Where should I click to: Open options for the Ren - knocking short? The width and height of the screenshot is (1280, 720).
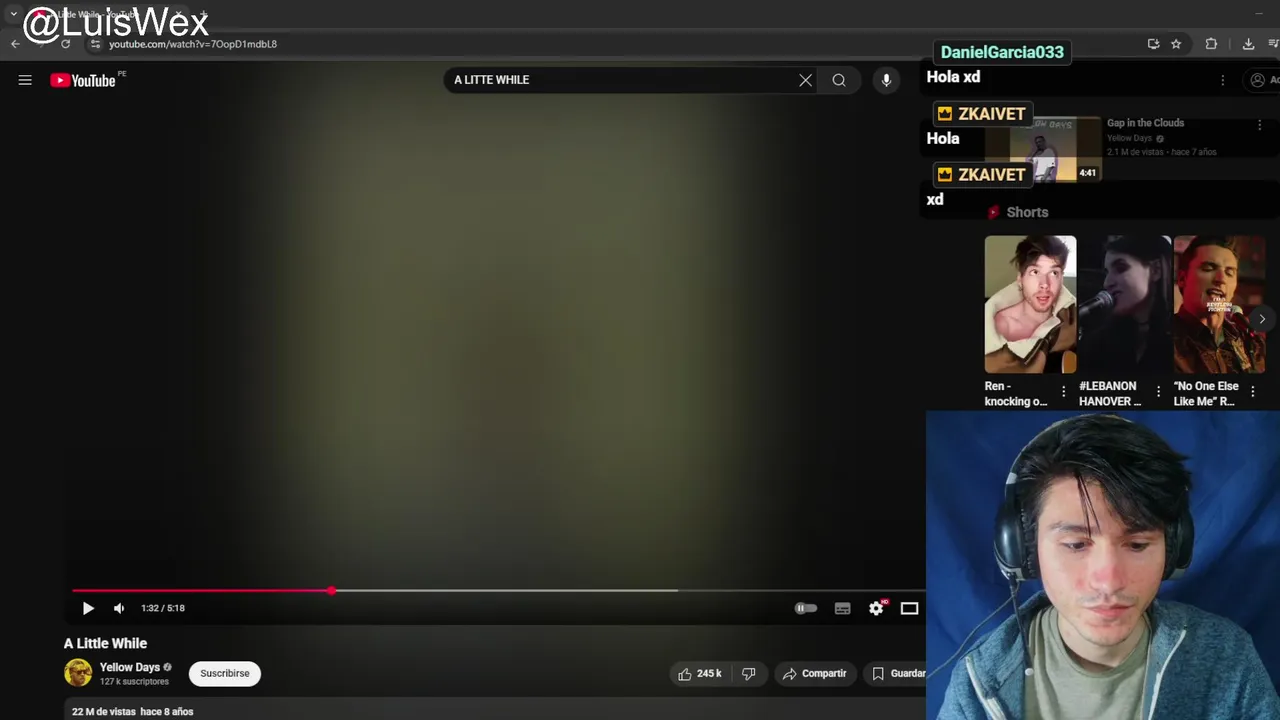1063,392
